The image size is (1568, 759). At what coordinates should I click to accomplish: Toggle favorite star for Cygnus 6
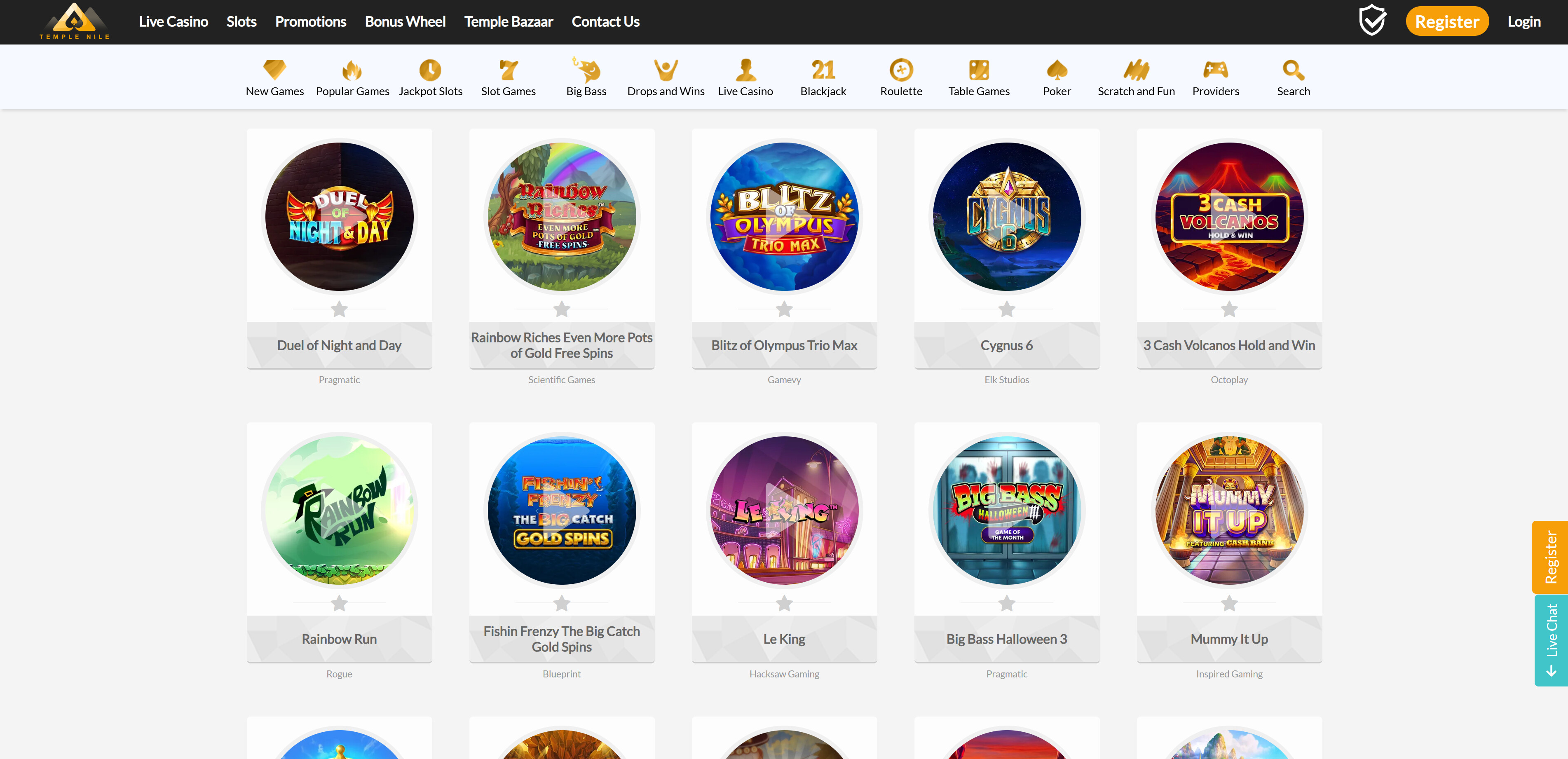coord(1007,309)
